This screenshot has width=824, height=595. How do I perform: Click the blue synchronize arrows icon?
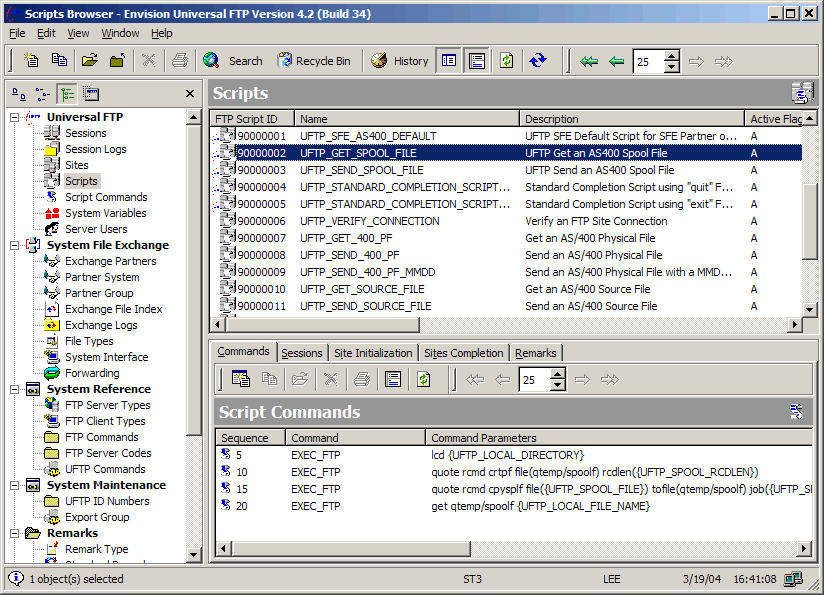pyautogui.click(x=538, y=61)
